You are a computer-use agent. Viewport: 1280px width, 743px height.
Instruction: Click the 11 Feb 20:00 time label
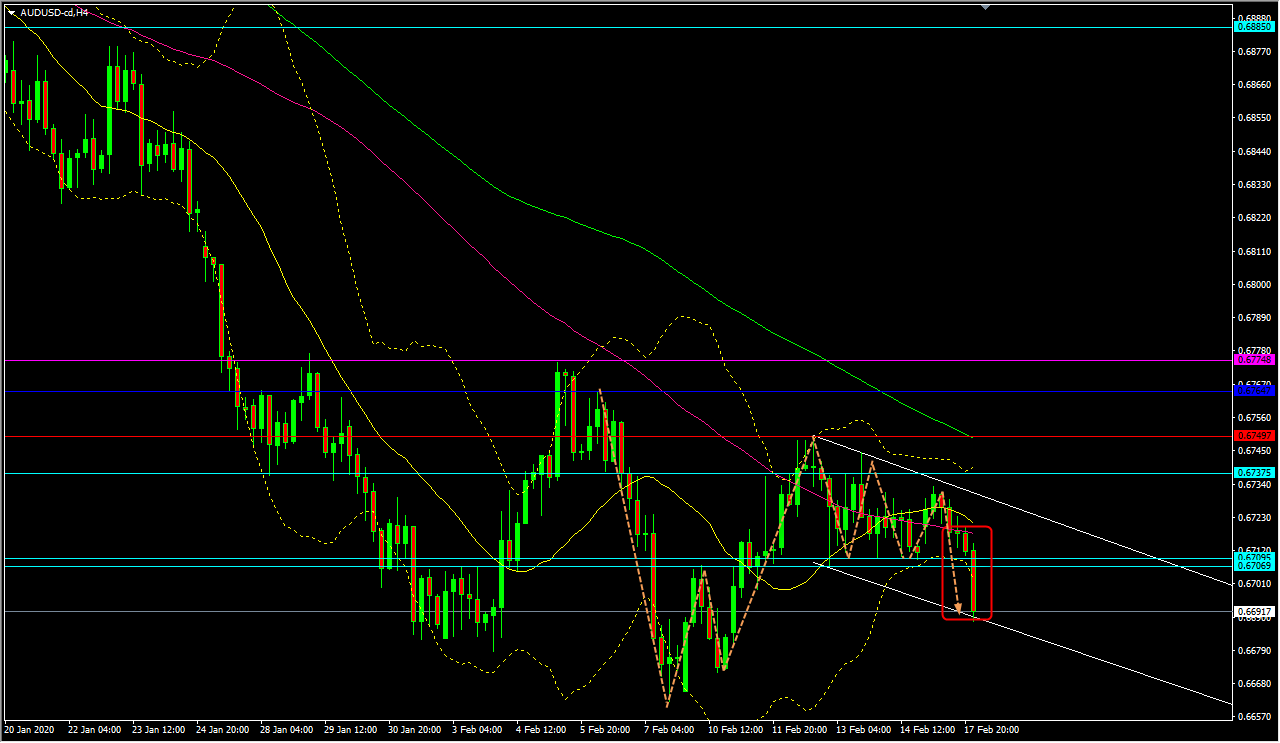(800, 730)
